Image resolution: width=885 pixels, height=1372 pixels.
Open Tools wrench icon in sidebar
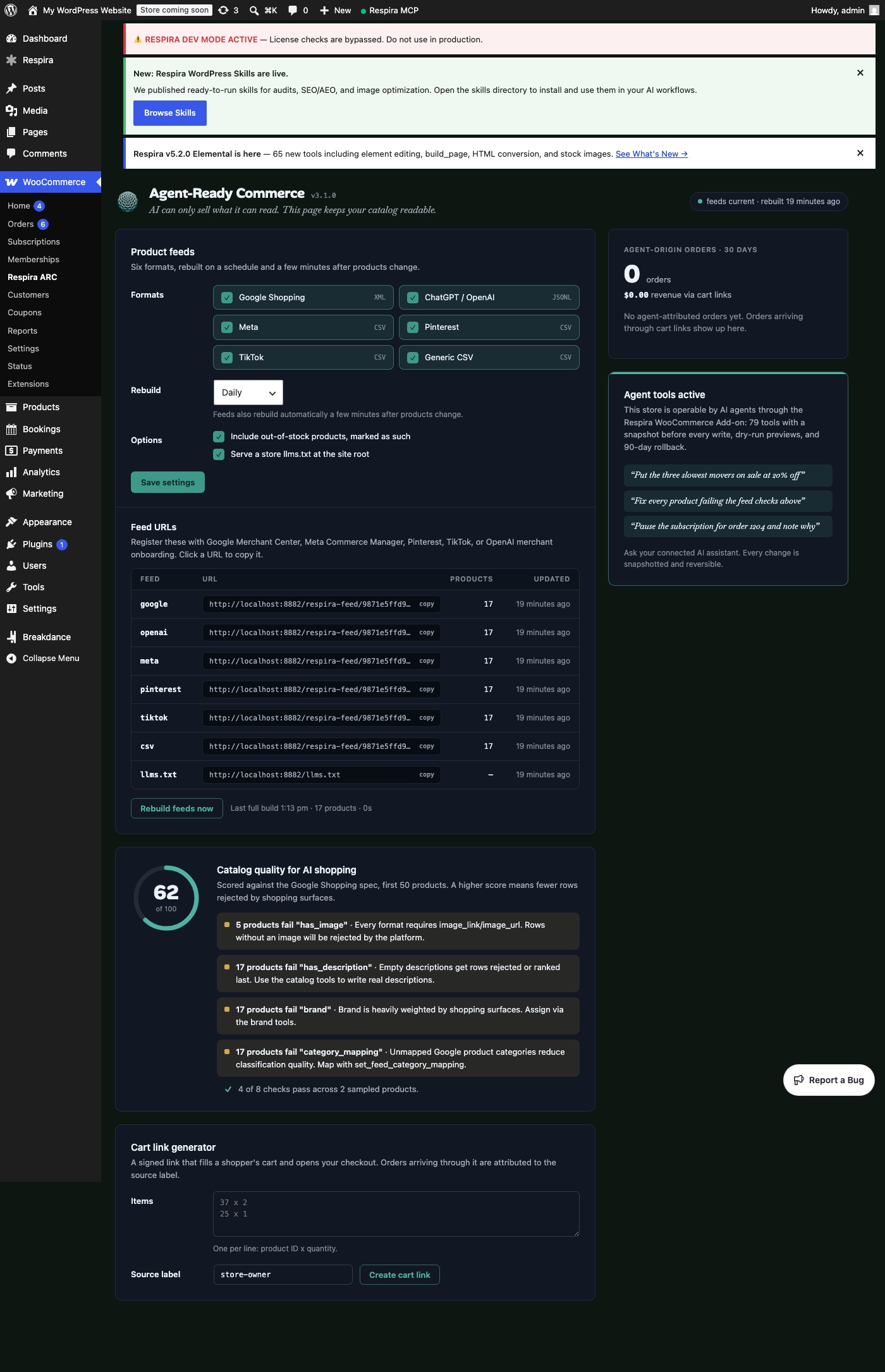[11, 587]
